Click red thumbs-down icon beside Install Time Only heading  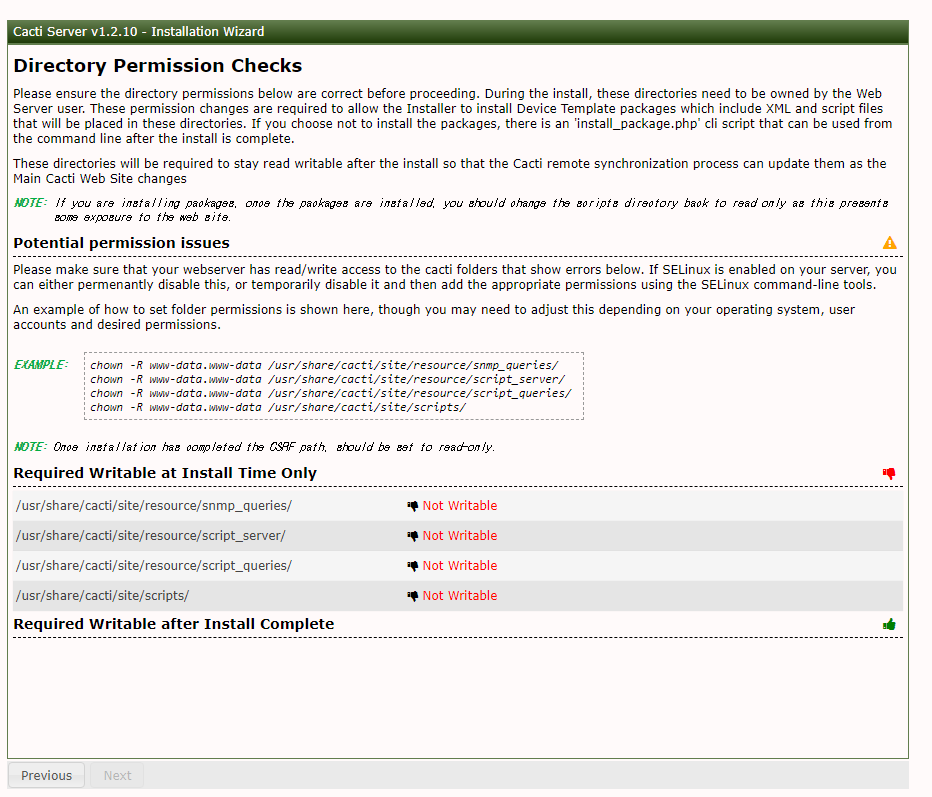click(889, 473)
